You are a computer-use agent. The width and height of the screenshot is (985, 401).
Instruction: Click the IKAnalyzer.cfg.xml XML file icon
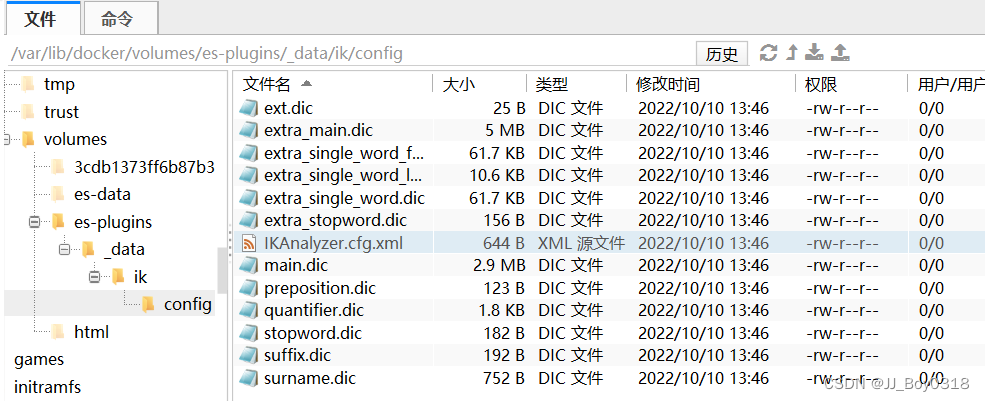pos(249,243)
